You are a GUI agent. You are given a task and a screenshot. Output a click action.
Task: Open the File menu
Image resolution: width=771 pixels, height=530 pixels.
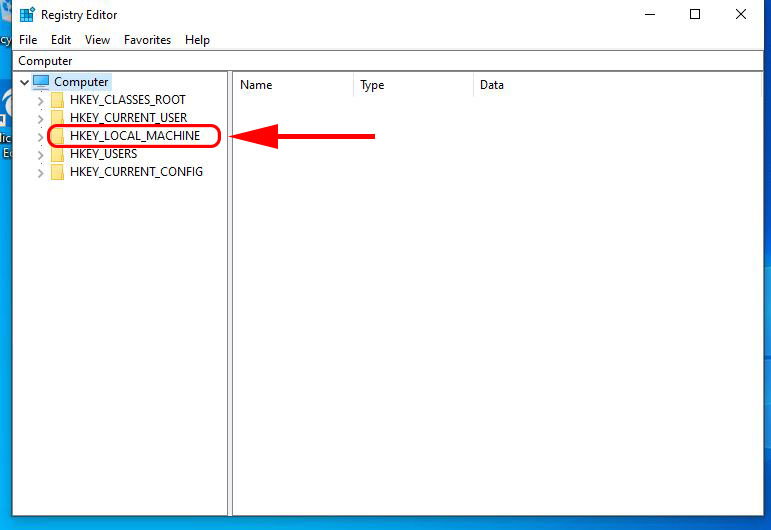coord(28,40)
